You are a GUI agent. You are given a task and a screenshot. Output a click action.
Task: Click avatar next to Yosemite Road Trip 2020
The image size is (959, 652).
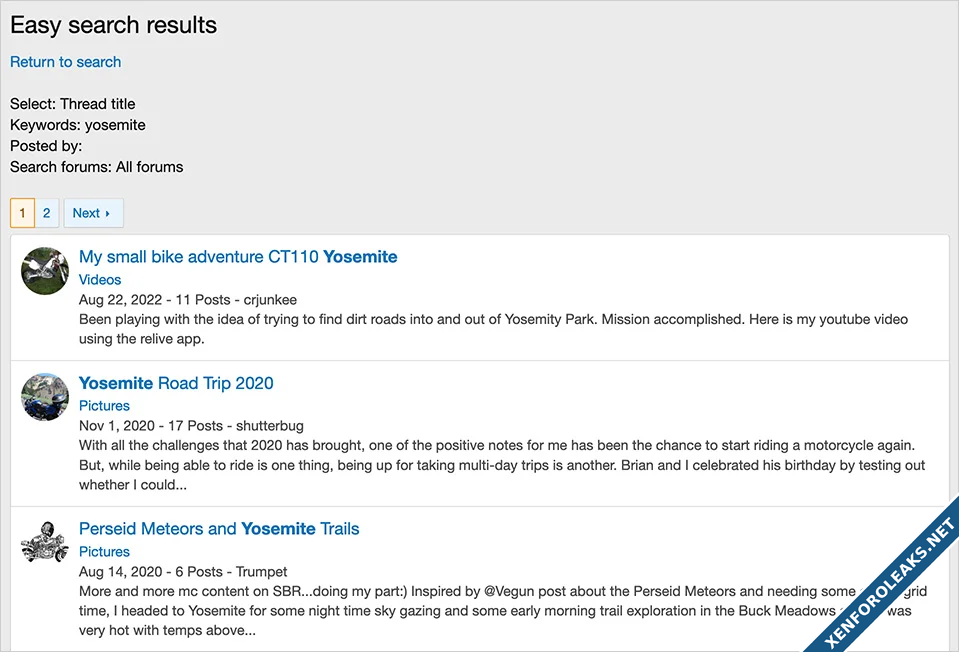45,397
